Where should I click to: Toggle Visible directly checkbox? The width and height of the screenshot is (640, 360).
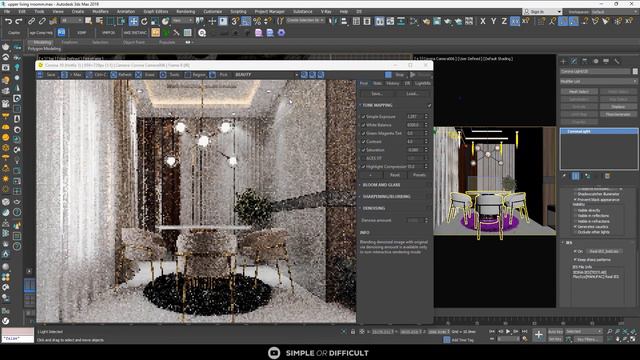tap(576, 210)
